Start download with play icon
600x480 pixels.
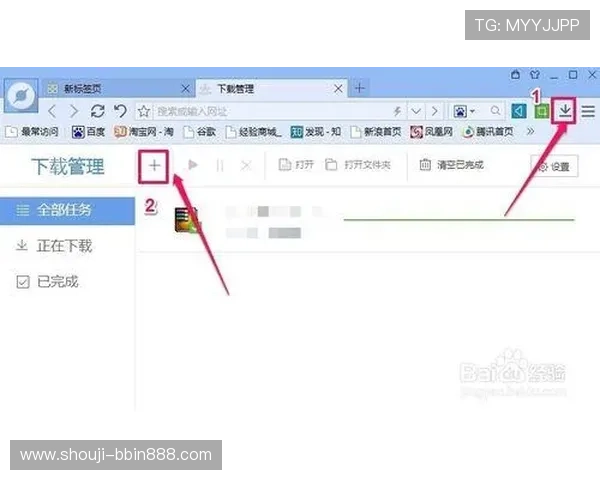[x=193, y=165]
